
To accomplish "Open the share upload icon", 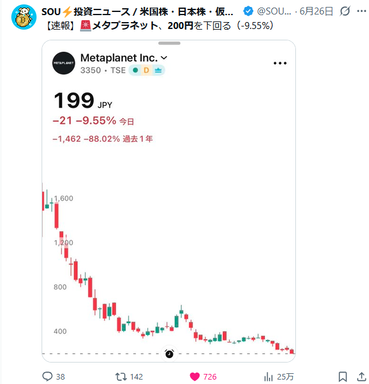I will click(x=362, y=377).
